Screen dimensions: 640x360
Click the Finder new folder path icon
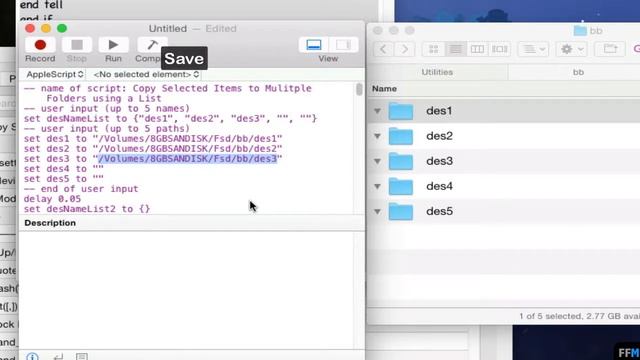(x=610, y=49)
